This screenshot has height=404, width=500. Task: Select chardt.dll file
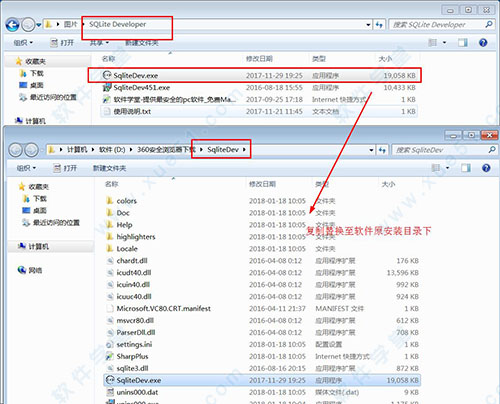pos(262,261)
